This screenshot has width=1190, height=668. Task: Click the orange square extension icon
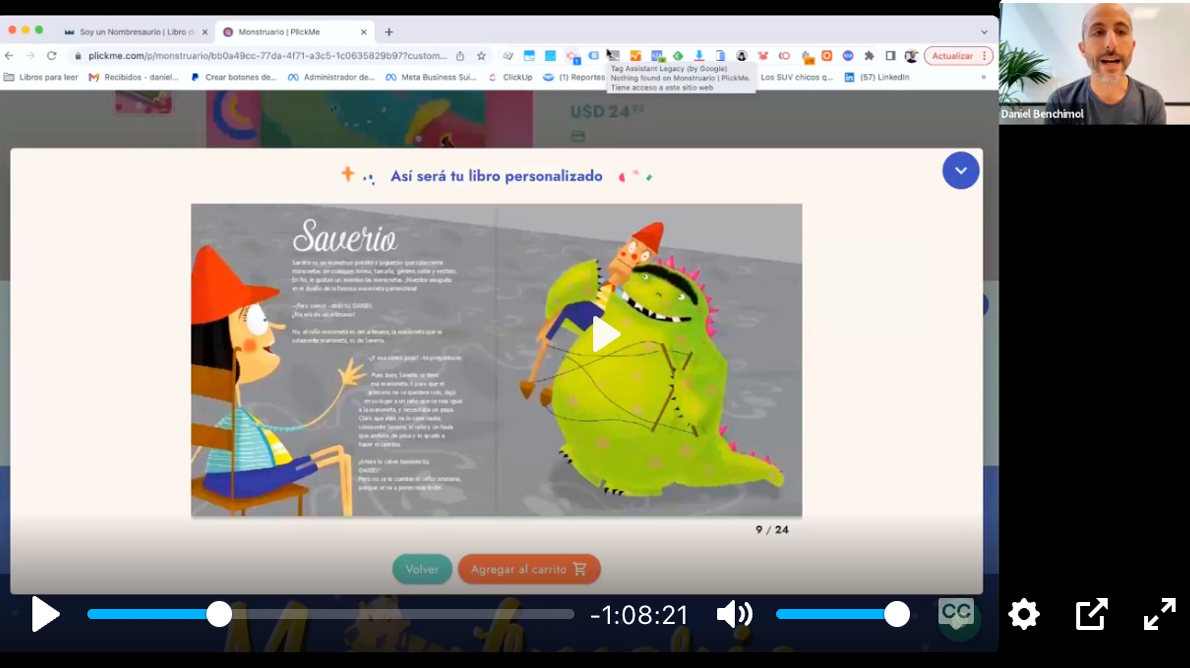[x=826, y=55]
